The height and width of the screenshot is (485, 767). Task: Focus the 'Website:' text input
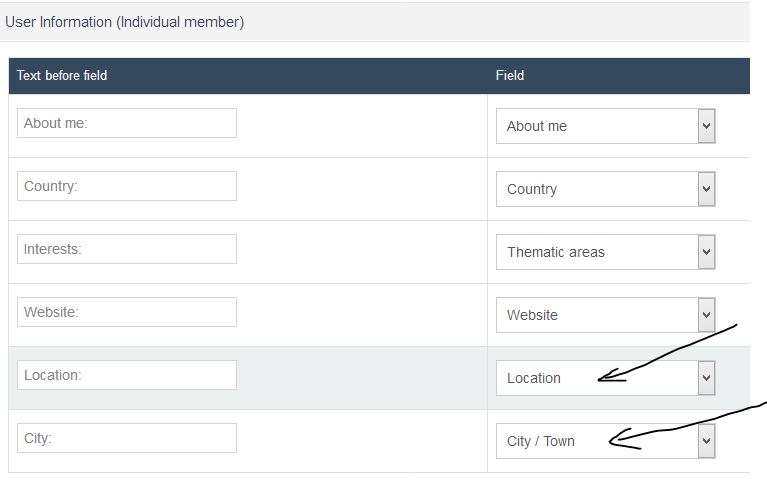[127, 312]
